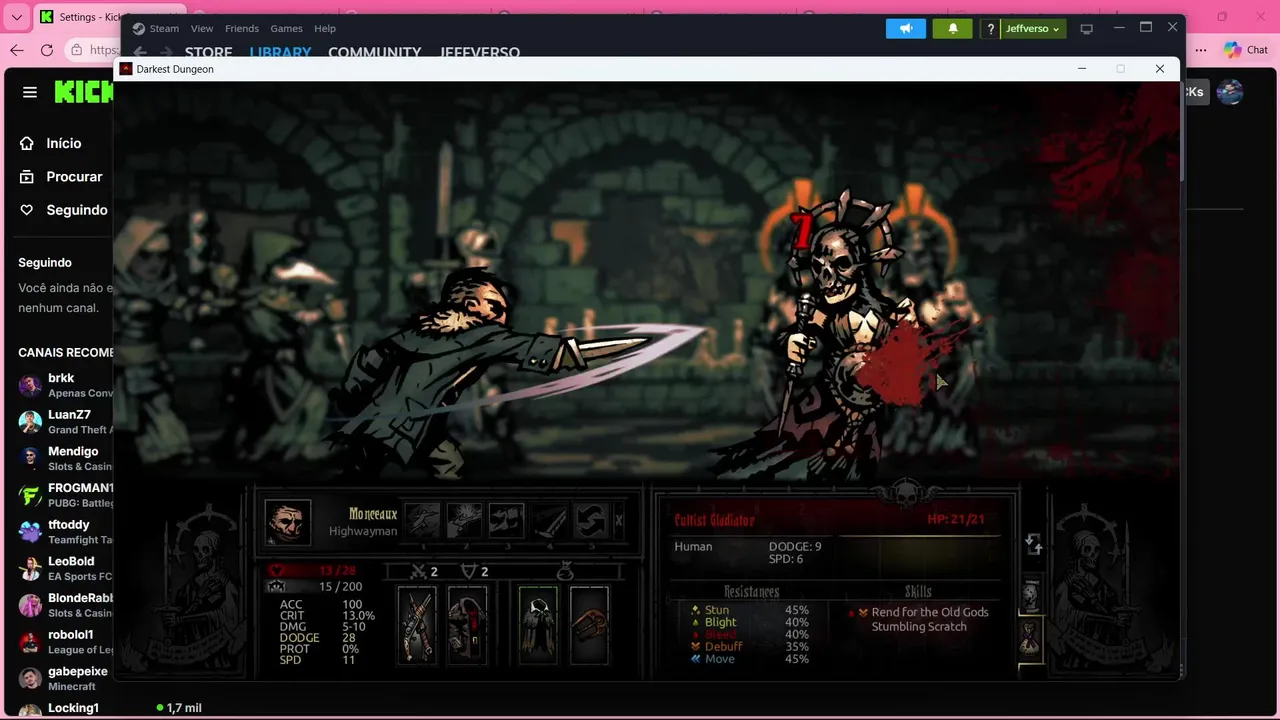Open brkk recommended channel
This screenshot has width=1280, height=720.
click(x=65, y=385)
